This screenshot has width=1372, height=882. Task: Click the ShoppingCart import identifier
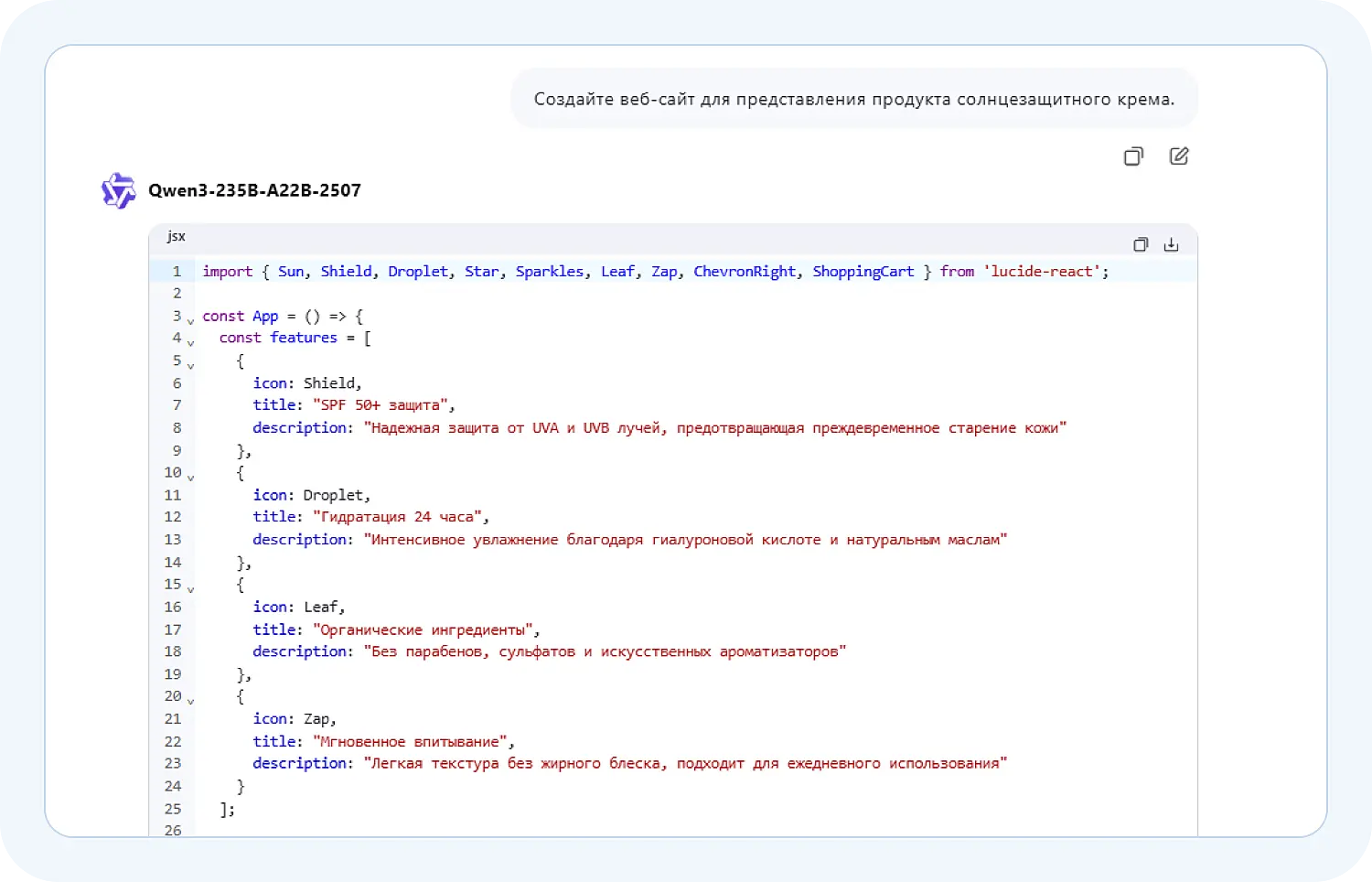pos(863,271)
